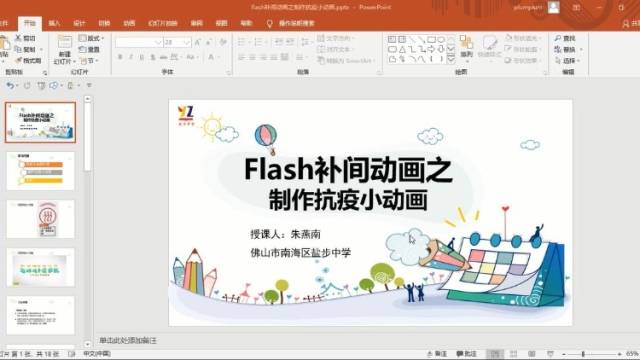Expand the shapes gallery More arrow

[x=451, y=60]
